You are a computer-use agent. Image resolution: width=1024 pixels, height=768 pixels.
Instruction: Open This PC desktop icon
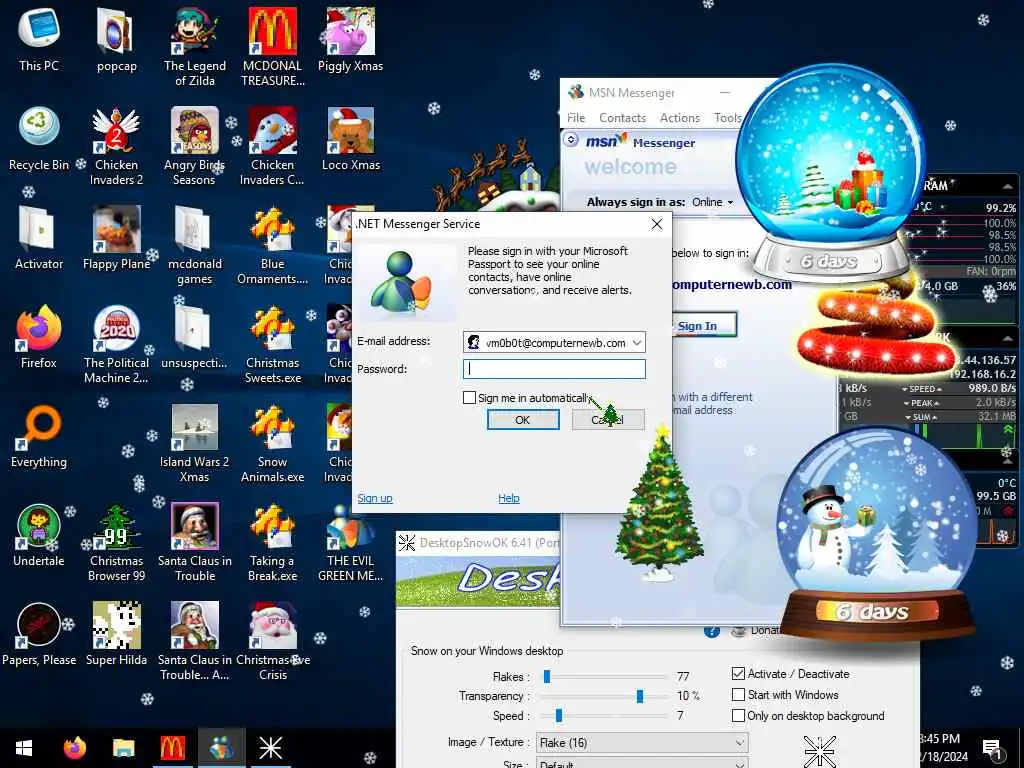pos(39,39)
